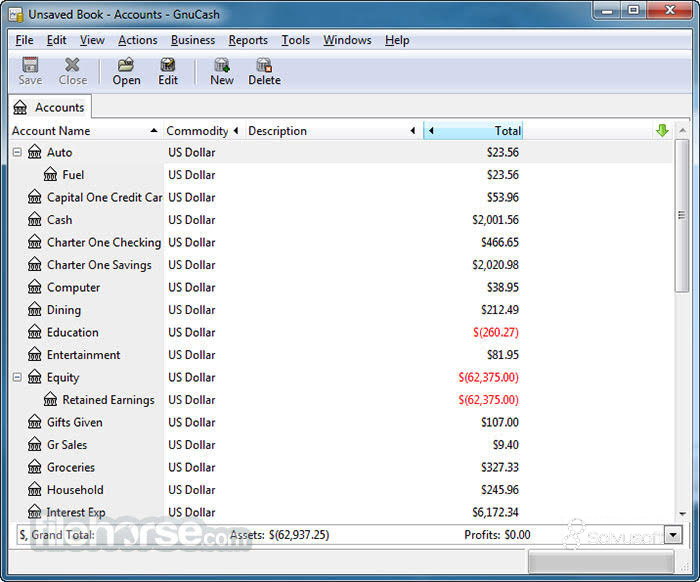Select the Cash account name
700x582 pixels.
[59, 220]
